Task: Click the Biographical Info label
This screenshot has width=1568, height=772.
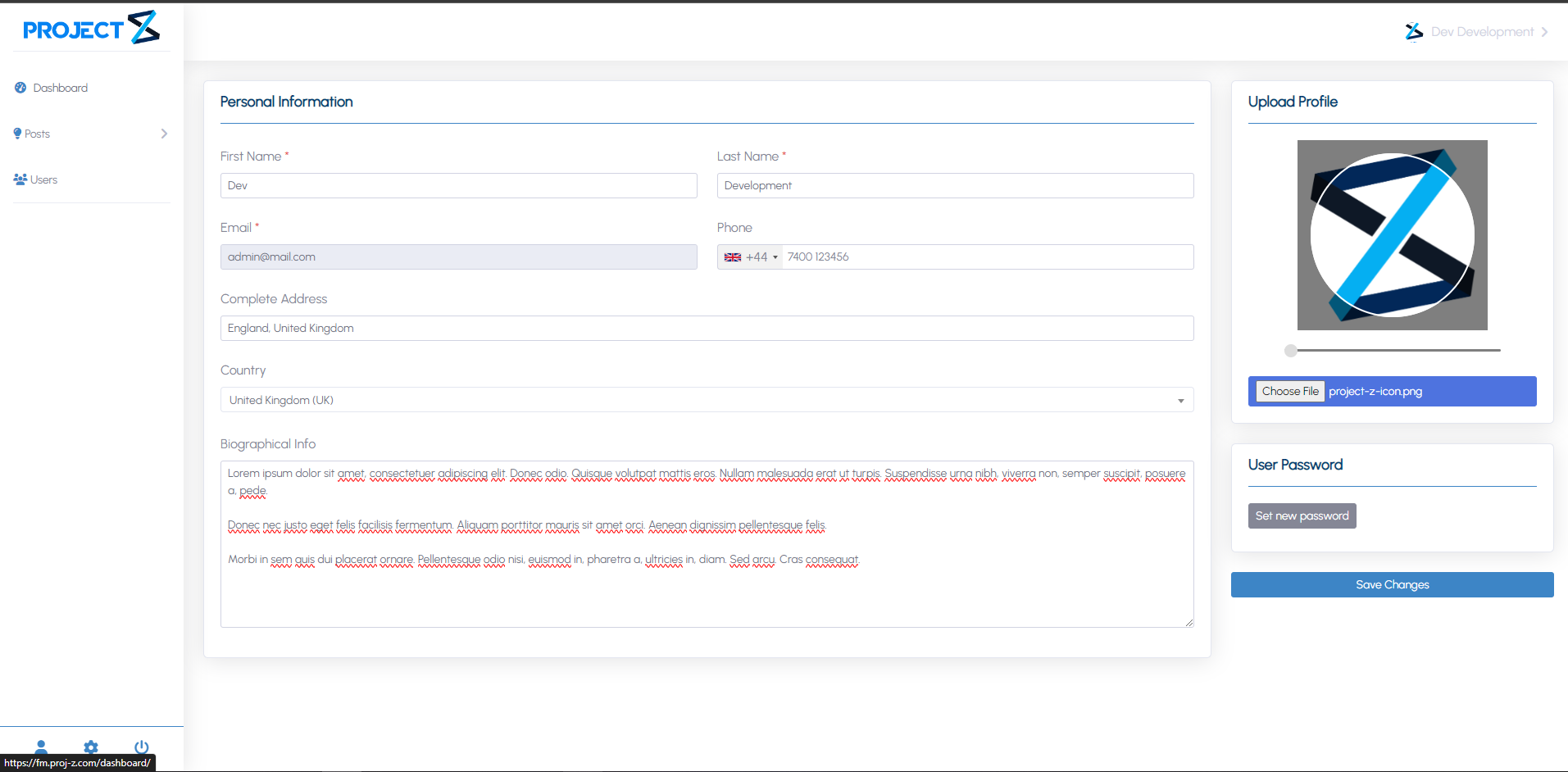Action: coord(268,443)
